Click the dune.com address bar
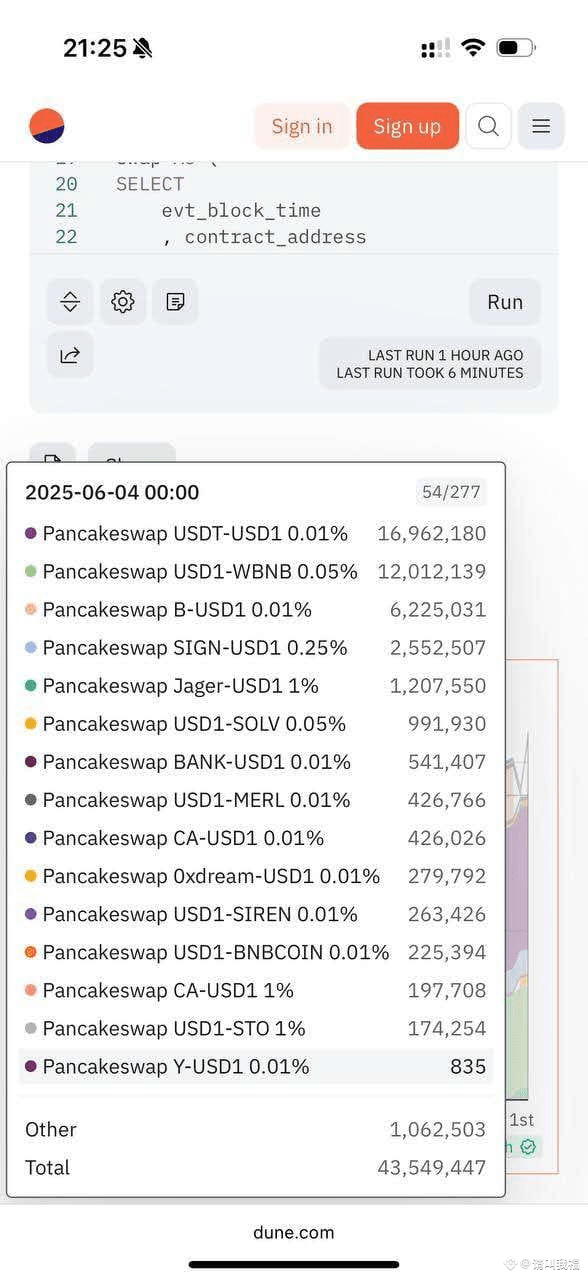Screen dimensions: 588x1280 [x=294, y=1232]
